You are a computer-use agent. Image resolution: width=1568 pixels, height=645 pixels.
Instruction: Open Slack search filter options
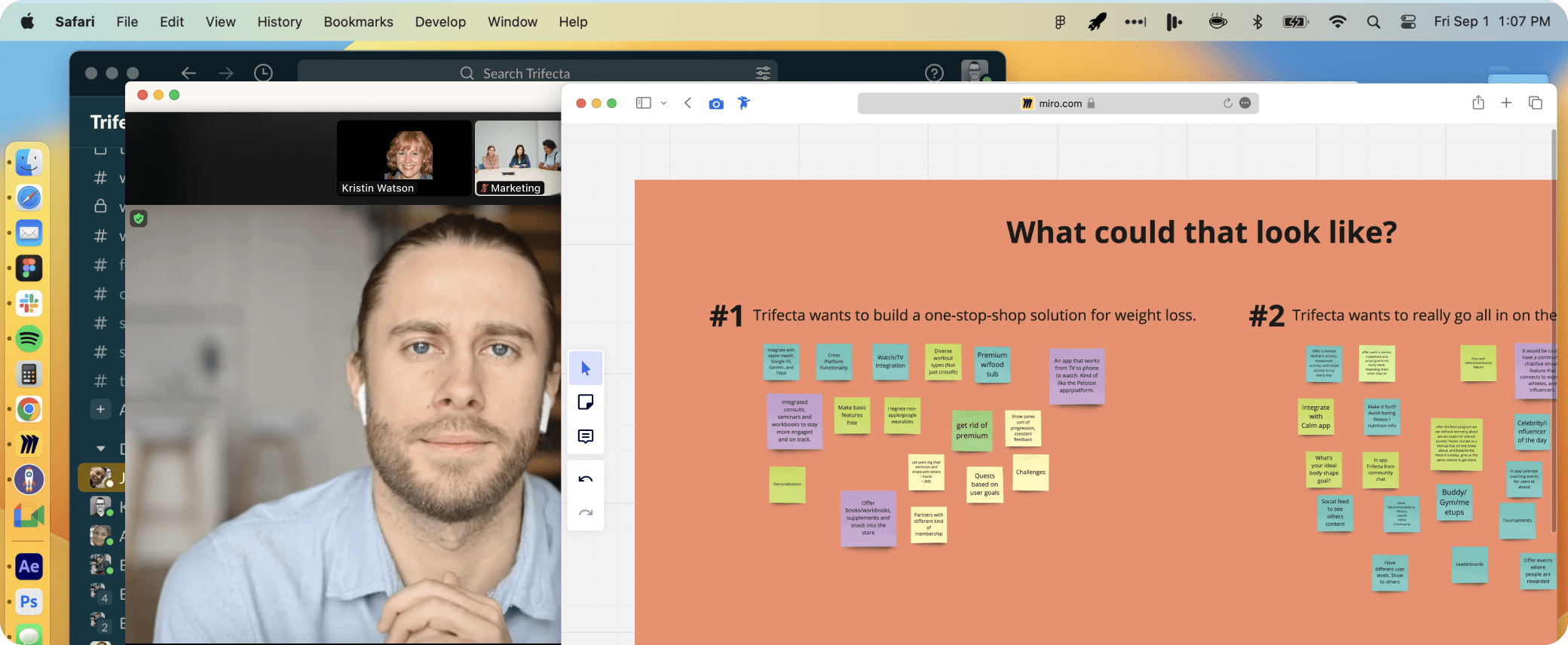pyautogui.click(x=763, y=73)
